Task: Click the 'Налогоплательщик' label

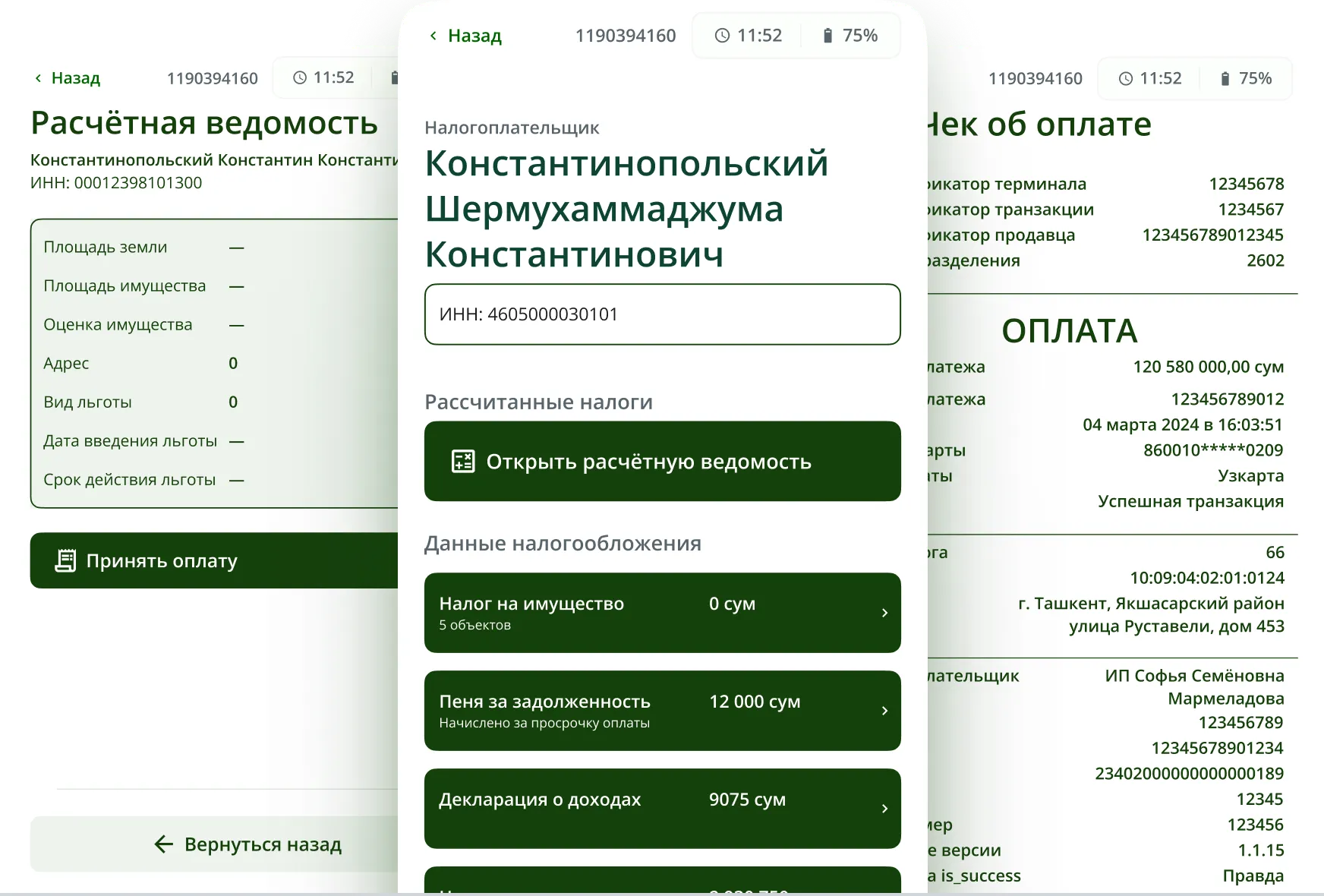Action: (x=512, y=128)
